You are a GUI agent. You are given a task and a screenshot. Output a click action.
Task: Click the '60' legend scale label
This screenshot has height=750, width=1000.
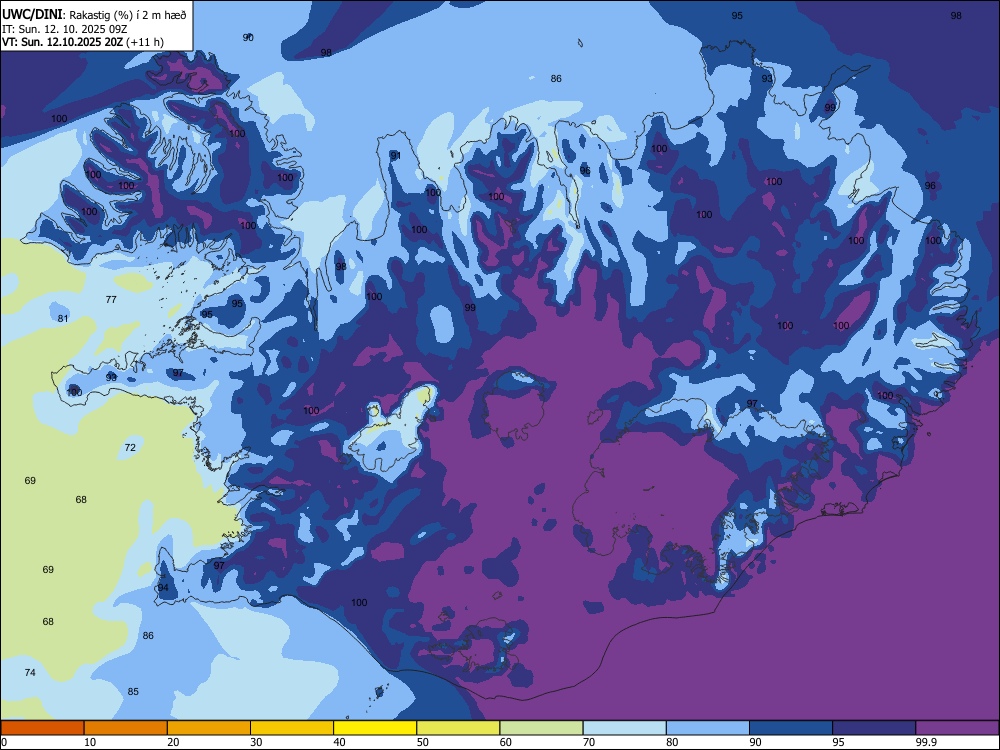506,742
